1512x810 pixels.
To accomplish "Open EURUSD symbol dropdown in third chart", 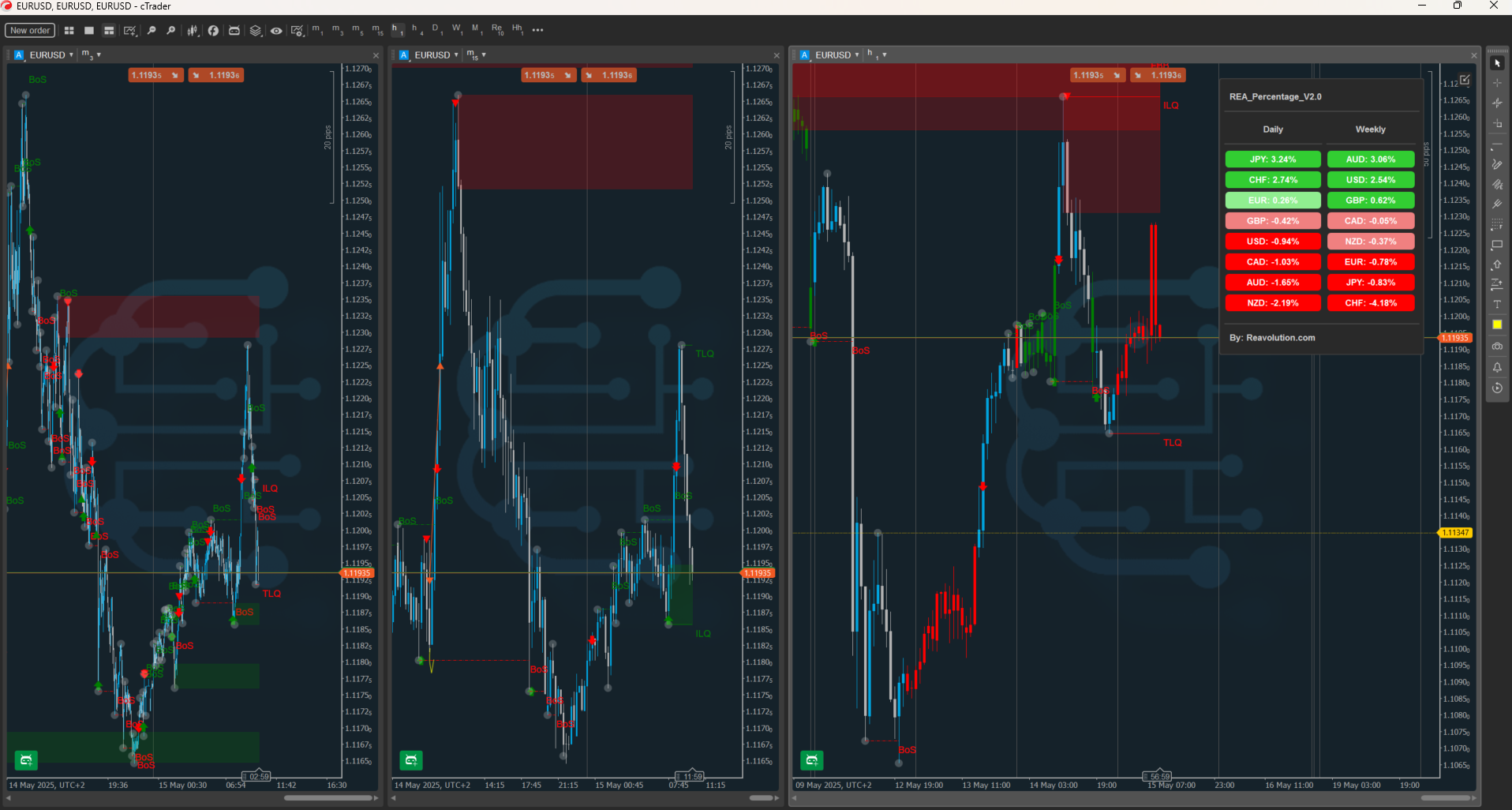I will [836, 55].
